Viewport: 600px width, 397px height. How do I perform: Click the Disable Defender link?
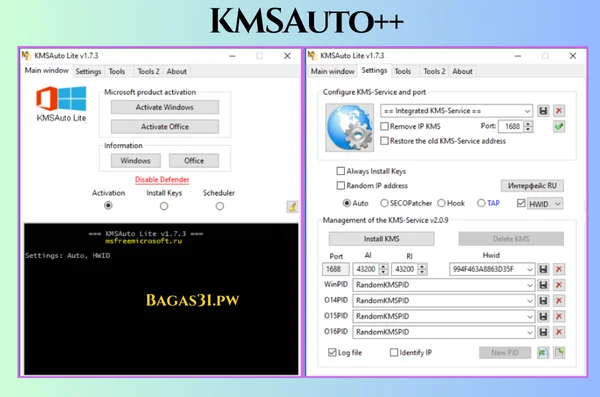(x=162, y=180)
